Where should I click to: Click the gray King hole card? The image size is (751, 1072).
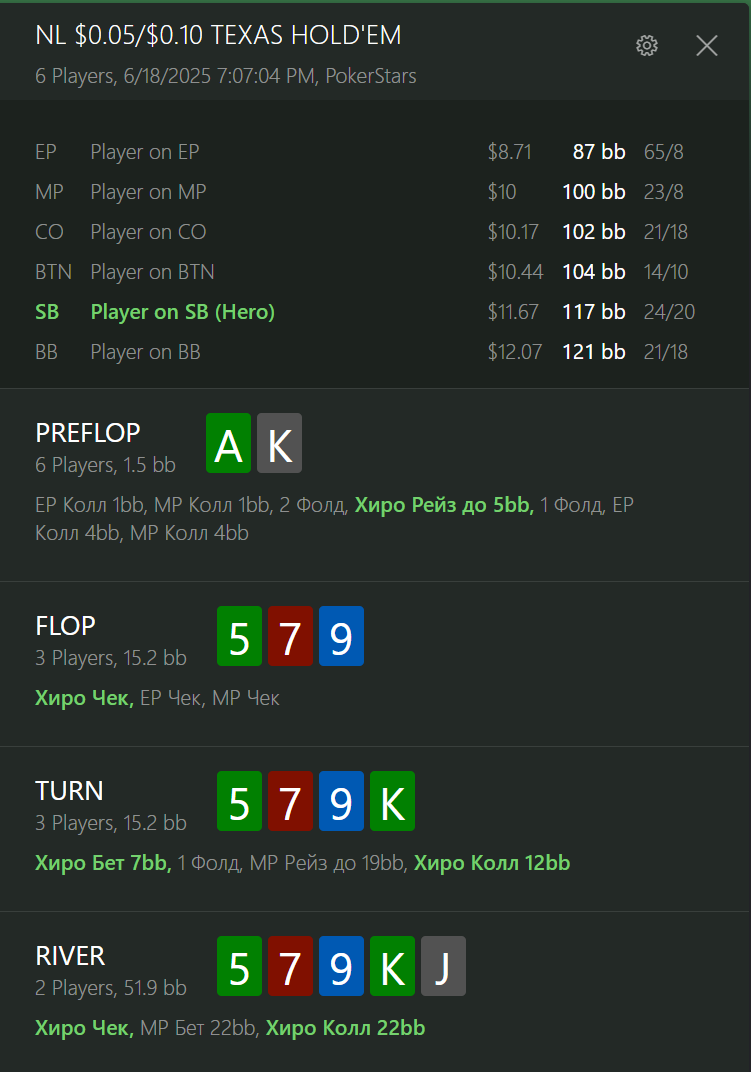279,443
